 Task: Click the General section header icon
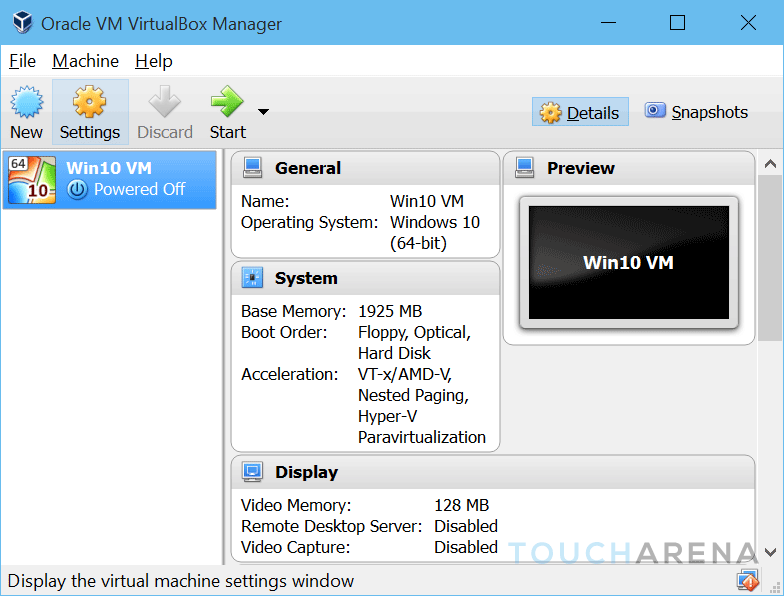[252, 168]
